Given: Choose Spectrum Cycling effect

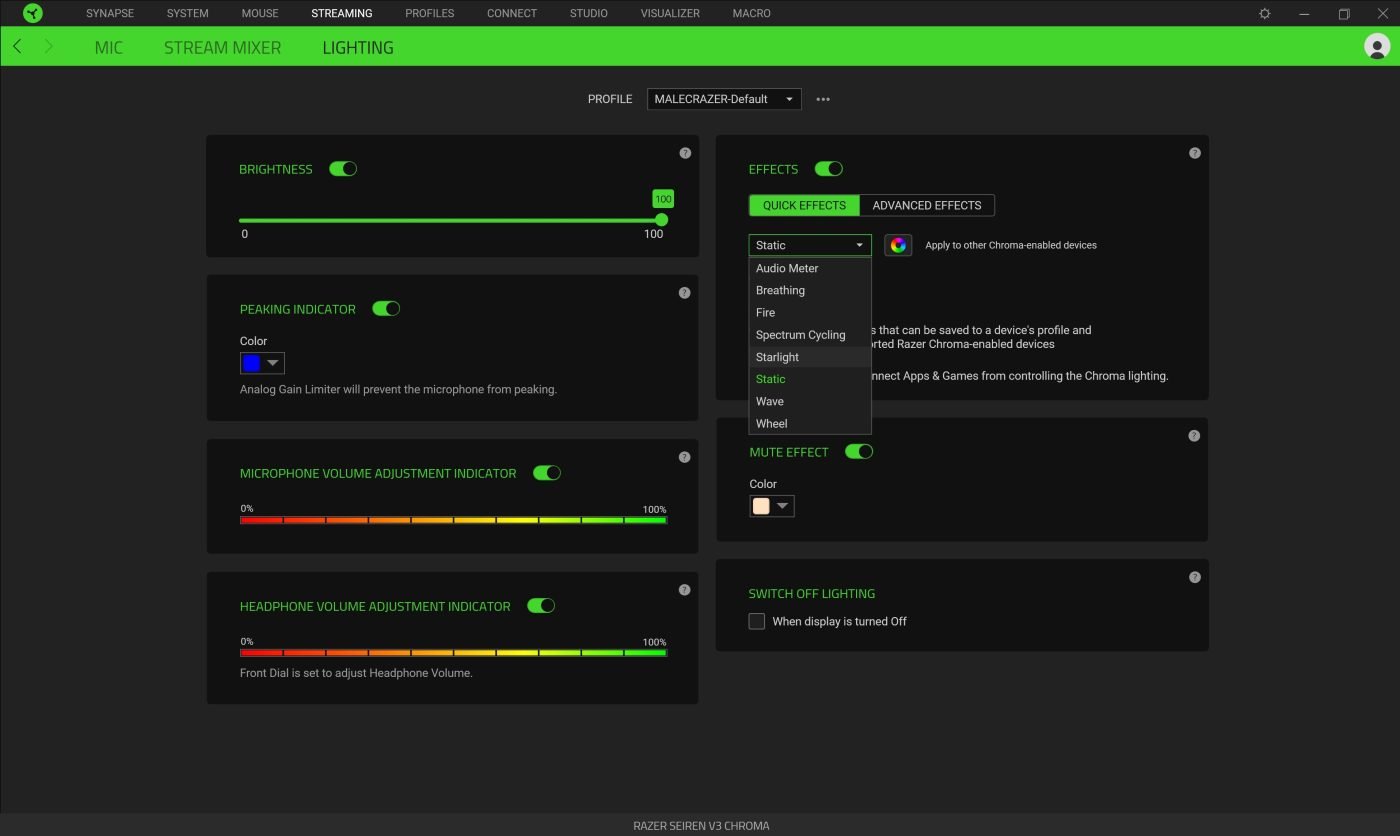Looking at the screenshot, I should pos(810,335).
